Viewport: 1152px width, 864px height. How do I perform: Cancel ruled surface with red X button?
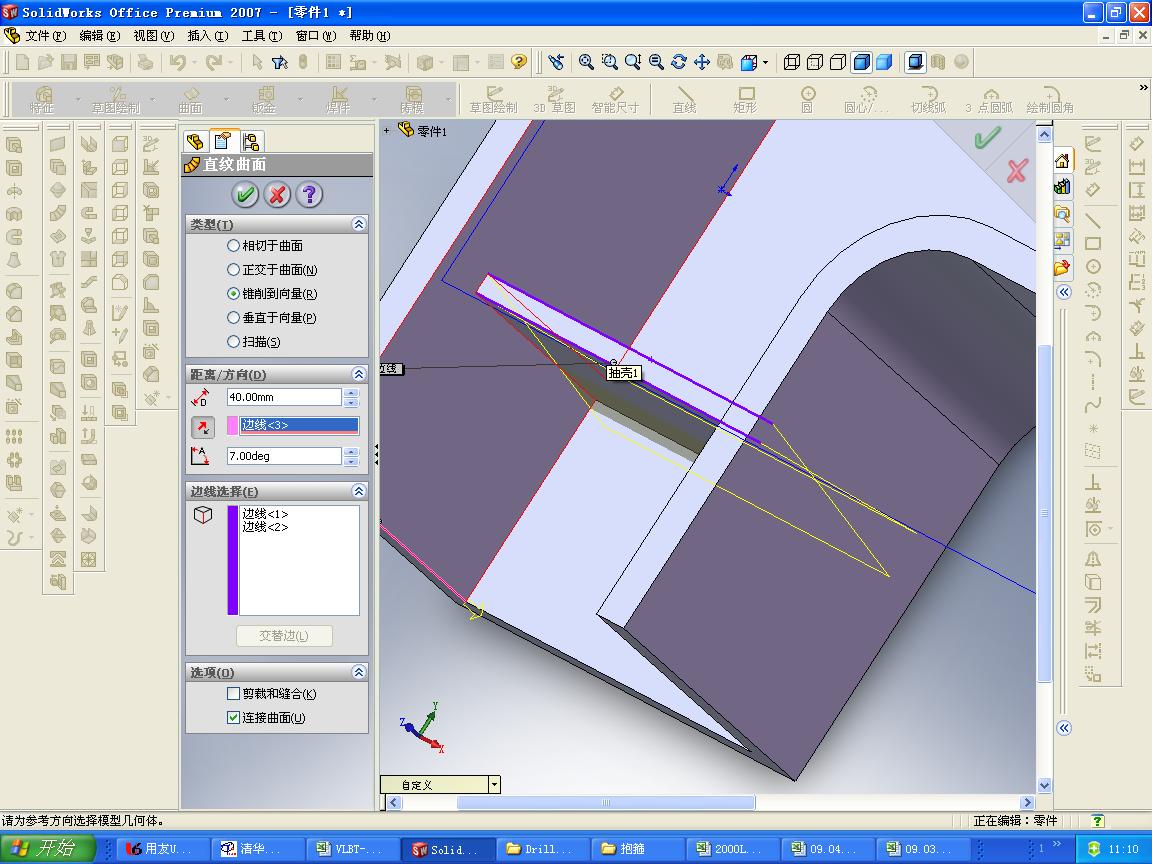(x=277, y=195)
